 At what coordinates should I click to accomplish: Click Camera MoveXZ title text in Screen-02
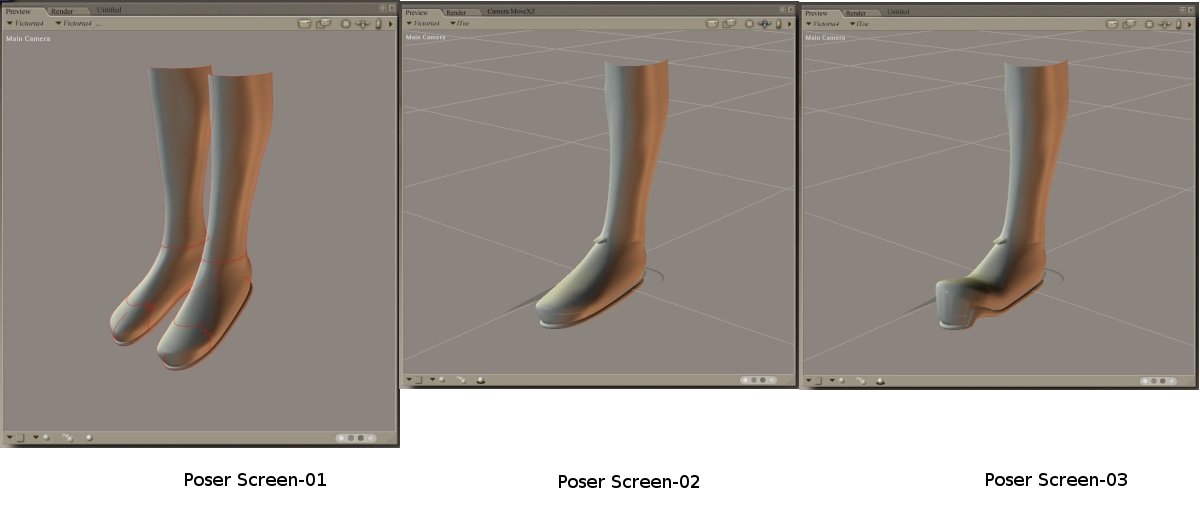pyautogui.click(x=509, y=12)
